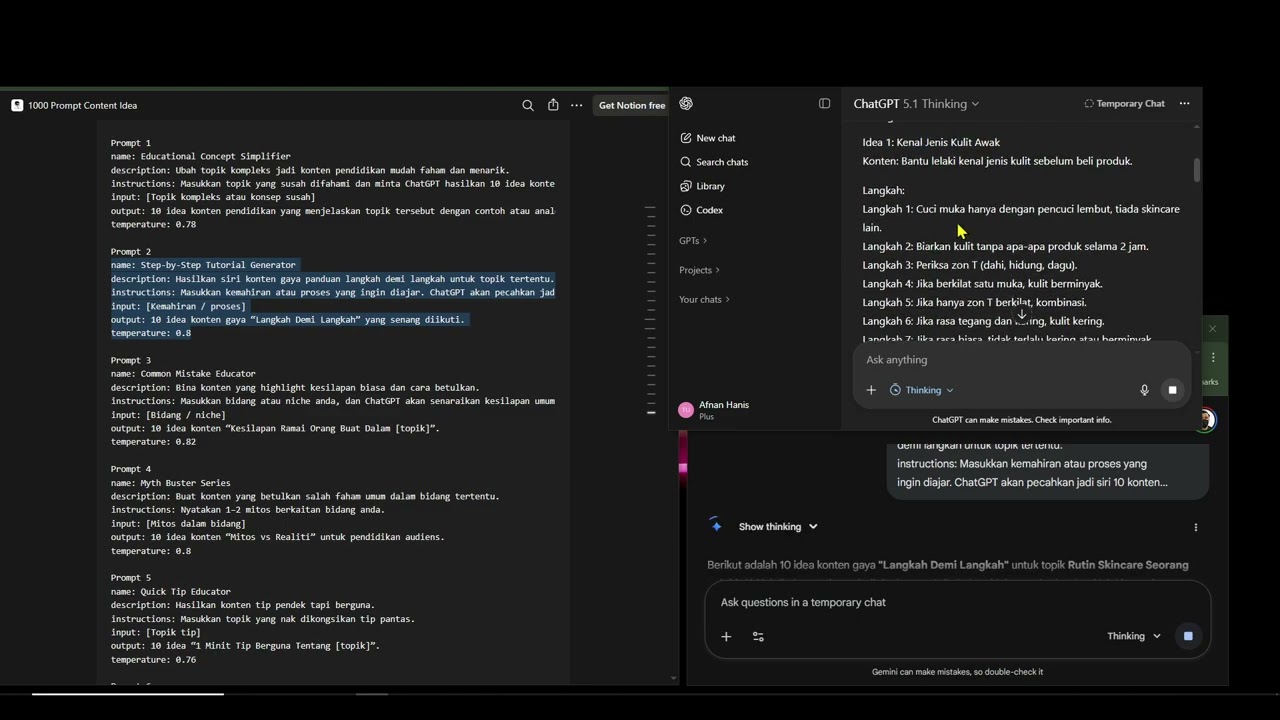This screenshot has height=720, width=1280.
Task: Click Notion page outline minimap
Action: [650, 310]
